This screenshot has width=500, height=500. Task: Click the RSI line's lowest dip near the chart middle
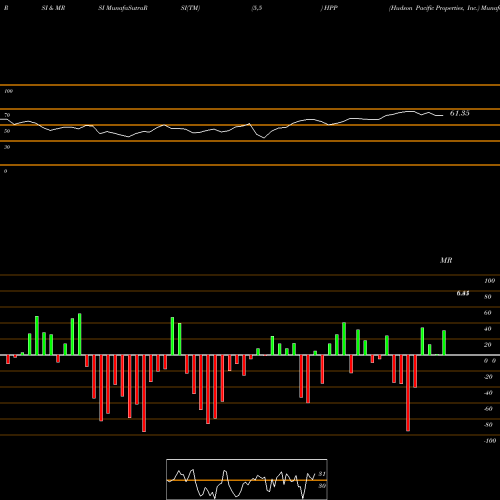click(264, 137)
